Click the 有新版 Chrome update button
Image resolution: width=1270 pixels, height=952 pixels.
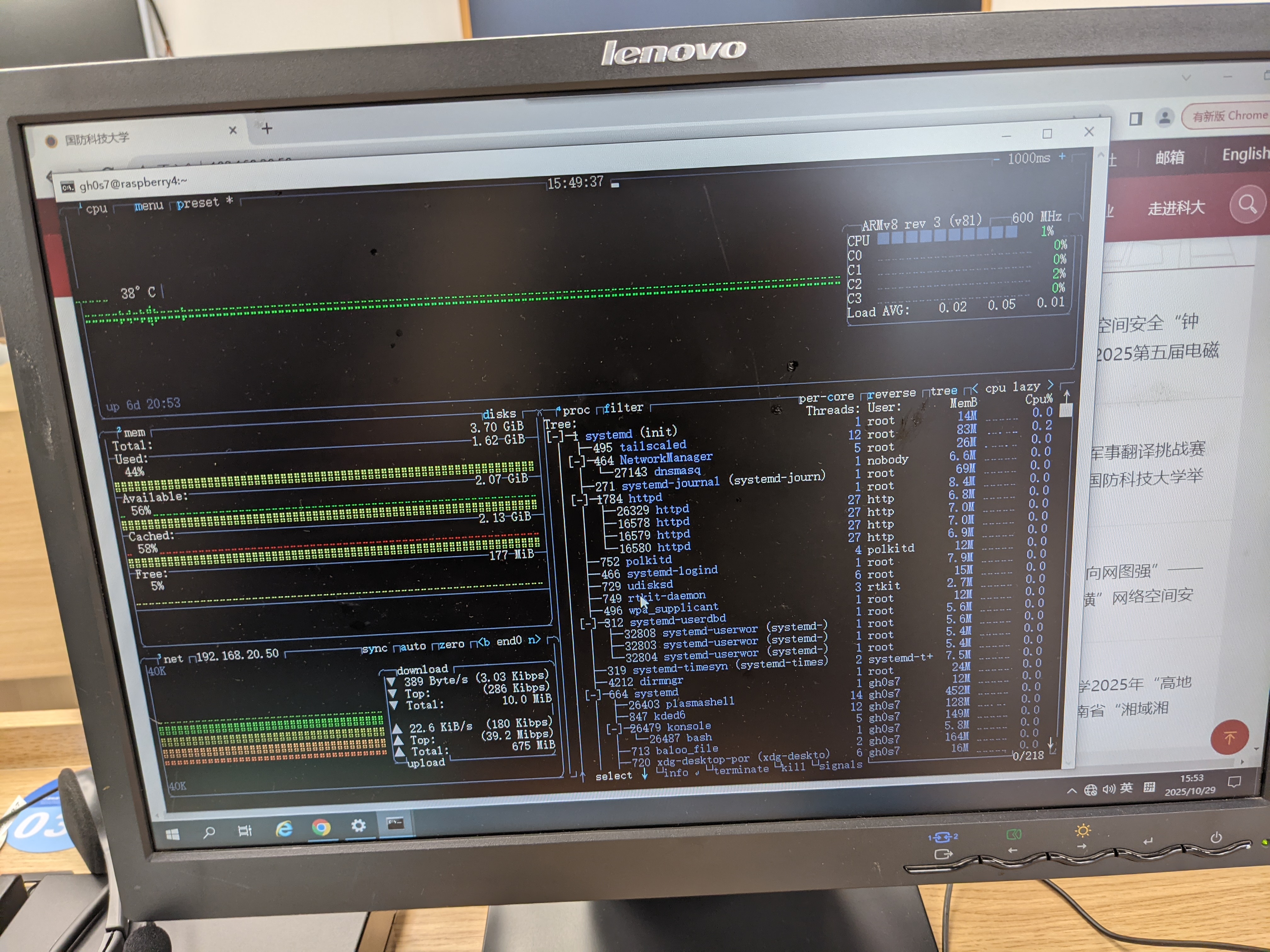coord(1229,116)
